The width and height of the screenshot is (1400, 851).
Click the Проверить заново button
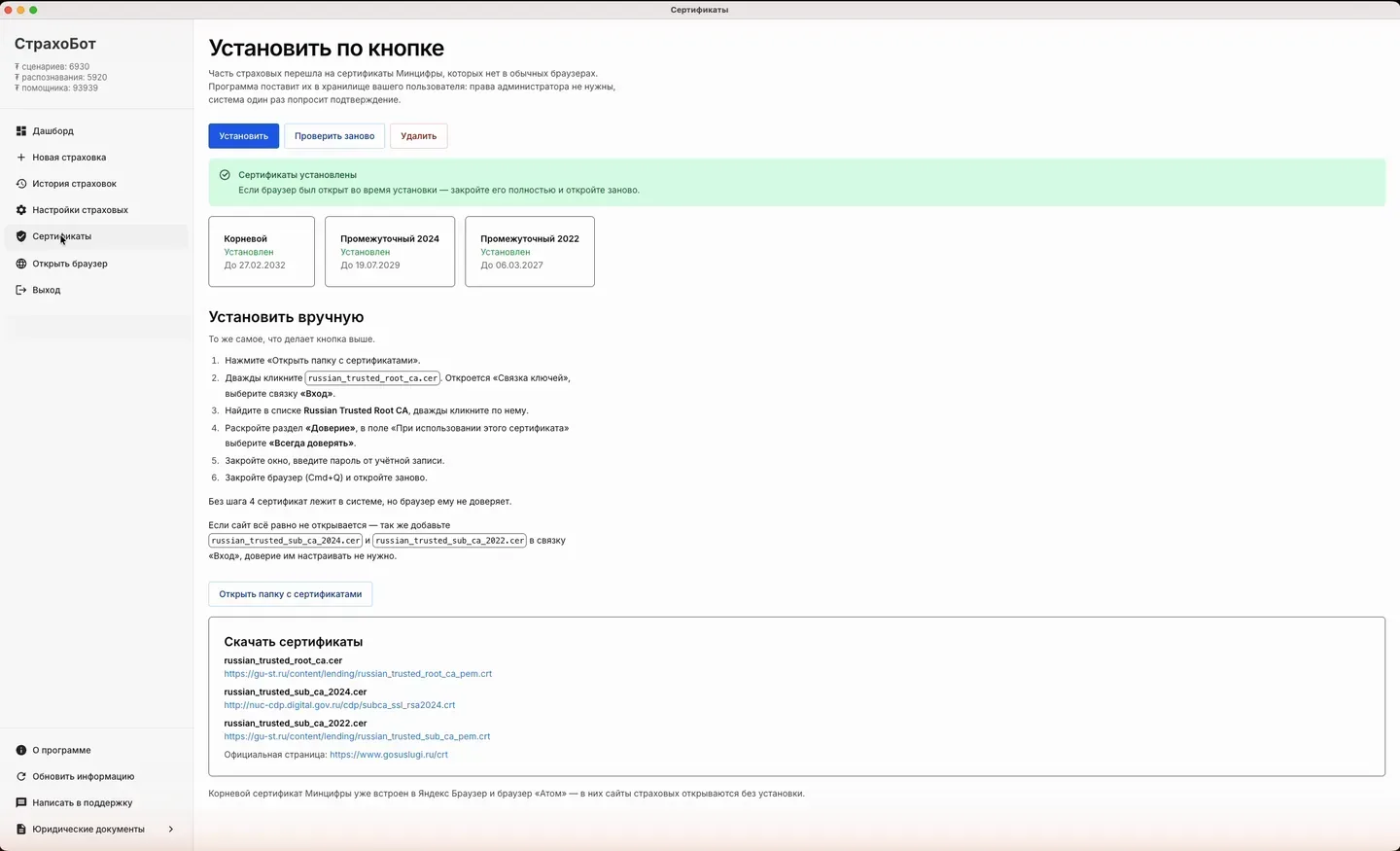click(334, 136)
